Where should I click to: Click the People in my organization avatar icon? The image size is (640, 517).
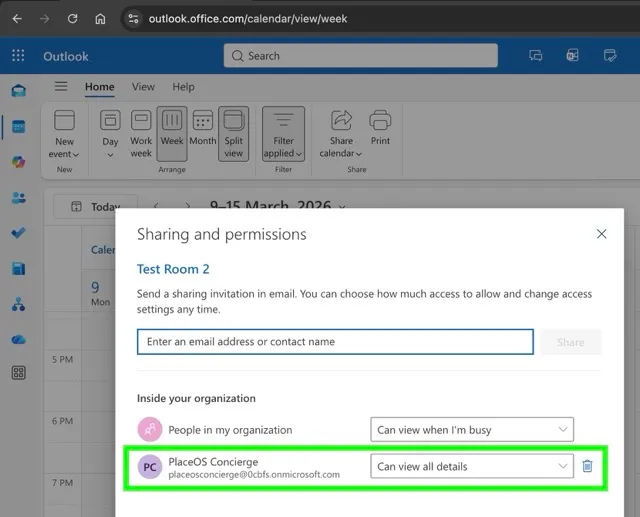(150, 429)
